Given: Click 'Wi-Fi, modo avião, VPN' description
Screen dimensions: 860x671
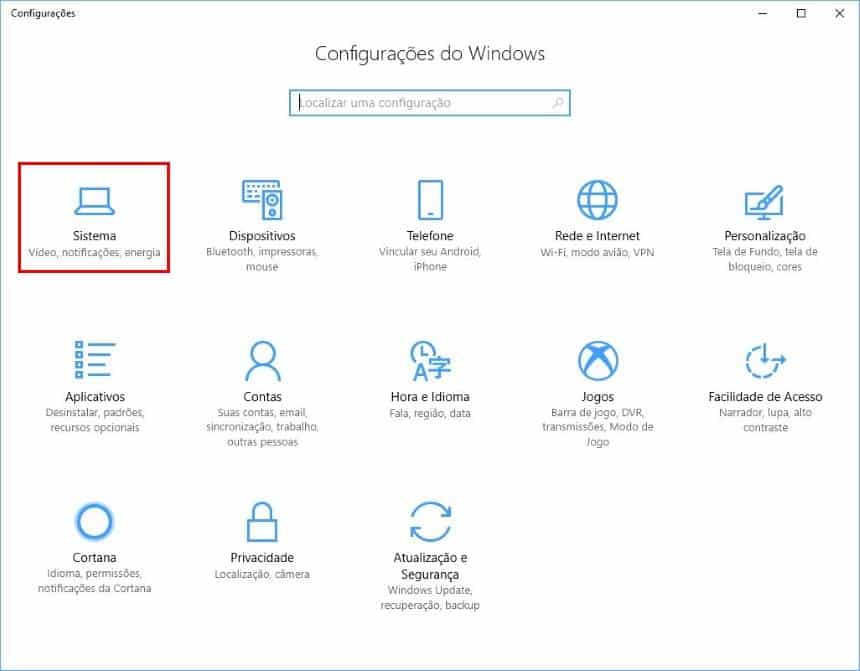Looking at the screenshot, I should coord(597,252).
